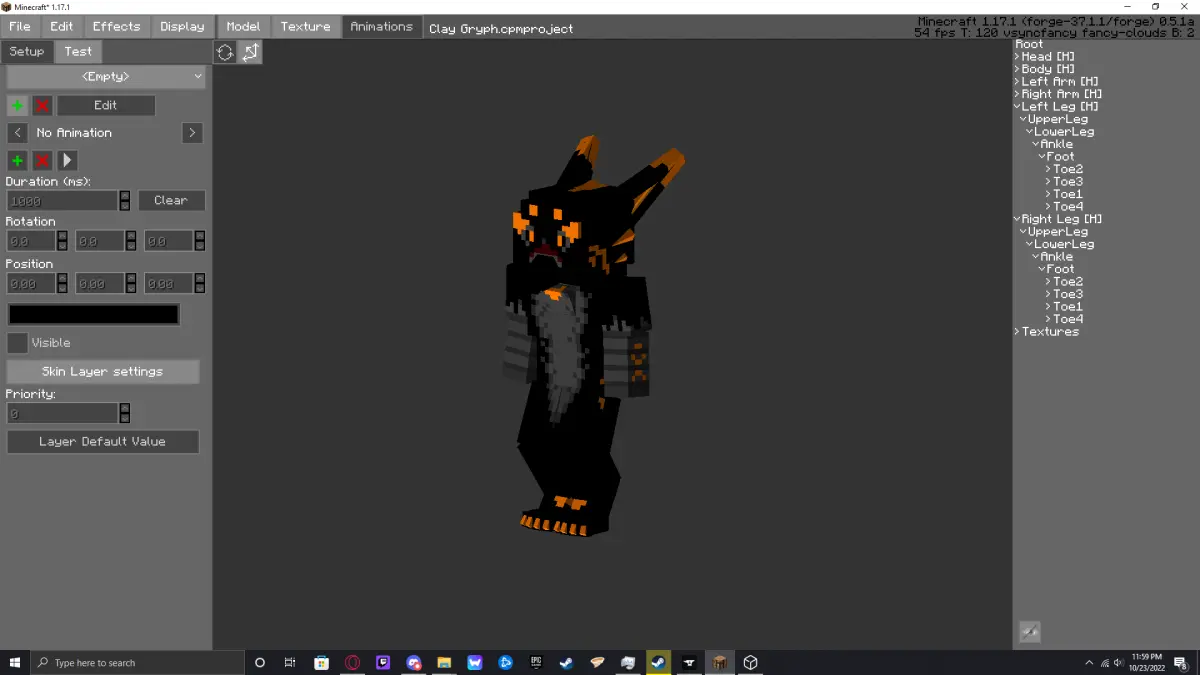Image resolution: width=1200 pixels, height=675 pixels.
Task: Collapse the Left Leg [H] node
Action: pos(1017,107)
